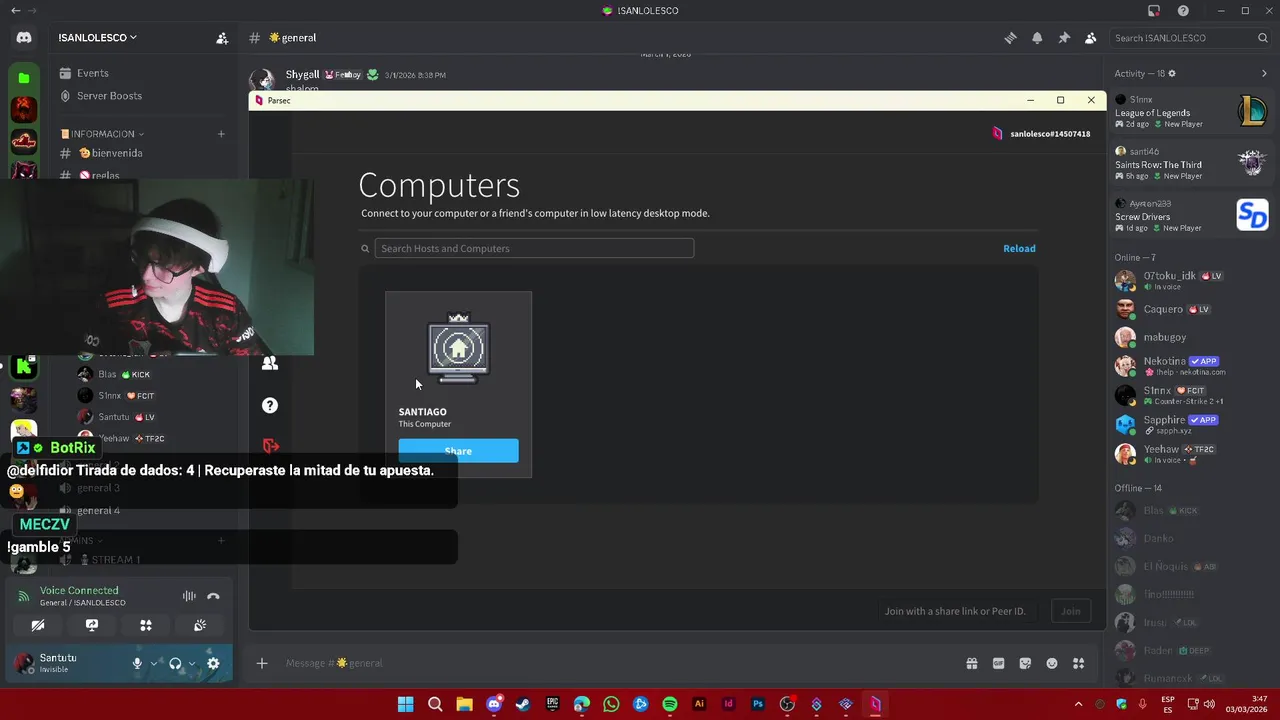1280x720 pixels.
Task: Click the Join button in Parsec
Action: pyautogui.click(x=1070, y=611)
